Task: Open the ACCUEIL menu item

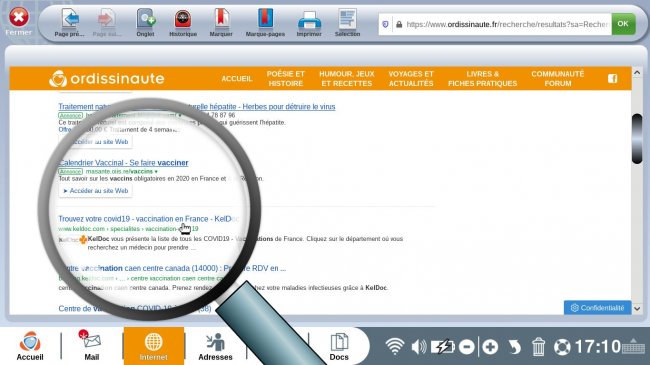Action: [237, 78]
